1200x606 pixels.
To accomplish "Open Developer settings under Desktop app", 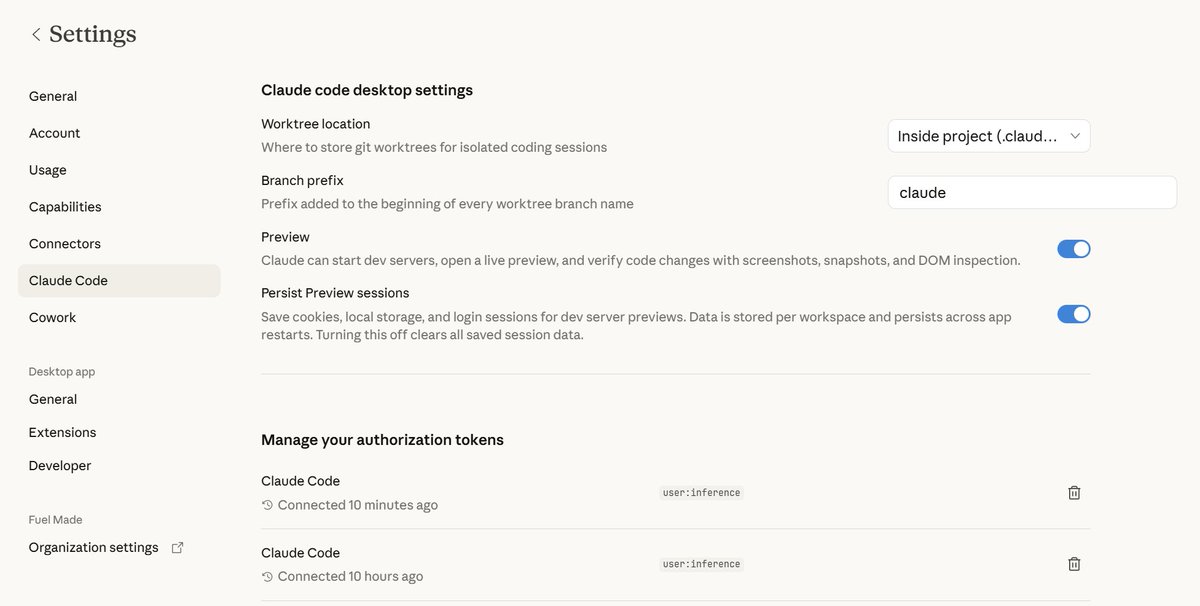I will pos(60,466).
